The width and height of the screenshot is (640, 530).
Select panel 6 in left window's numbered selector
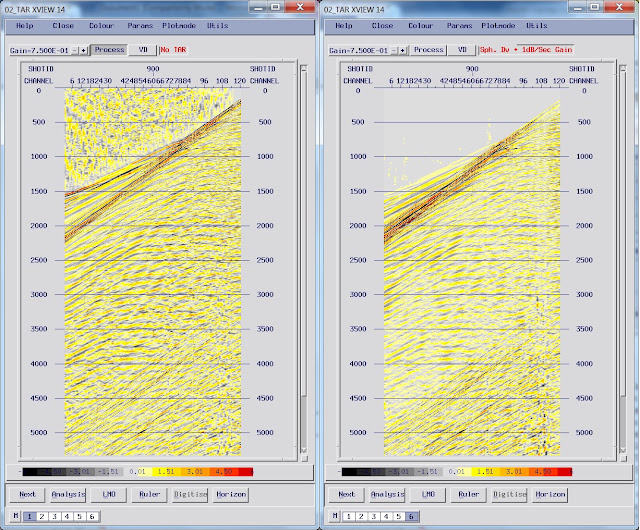(x=92, y=517)
